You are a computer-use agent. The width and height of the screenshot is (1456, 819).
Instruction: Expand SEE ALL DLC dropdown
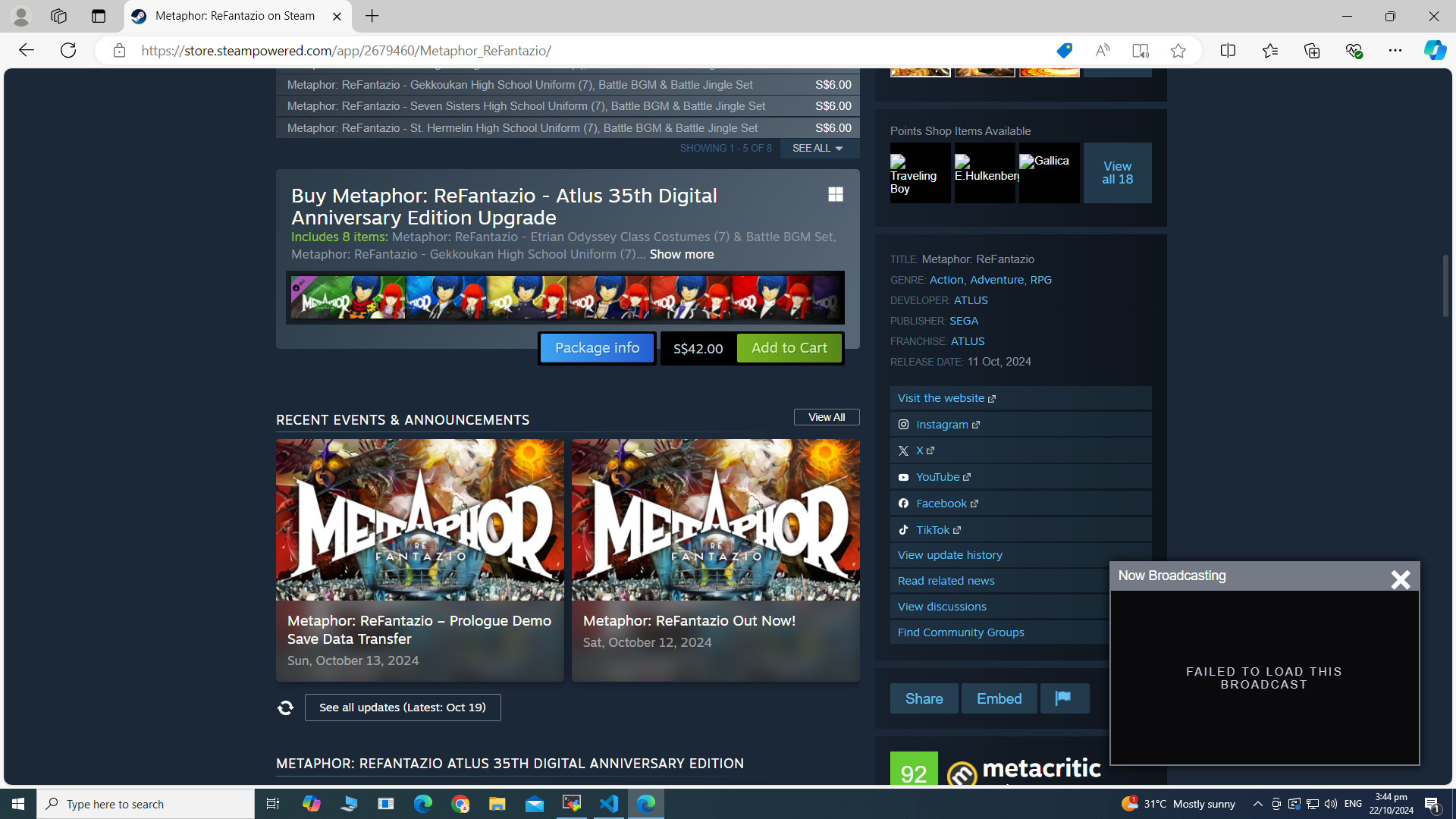coord(817,148)
